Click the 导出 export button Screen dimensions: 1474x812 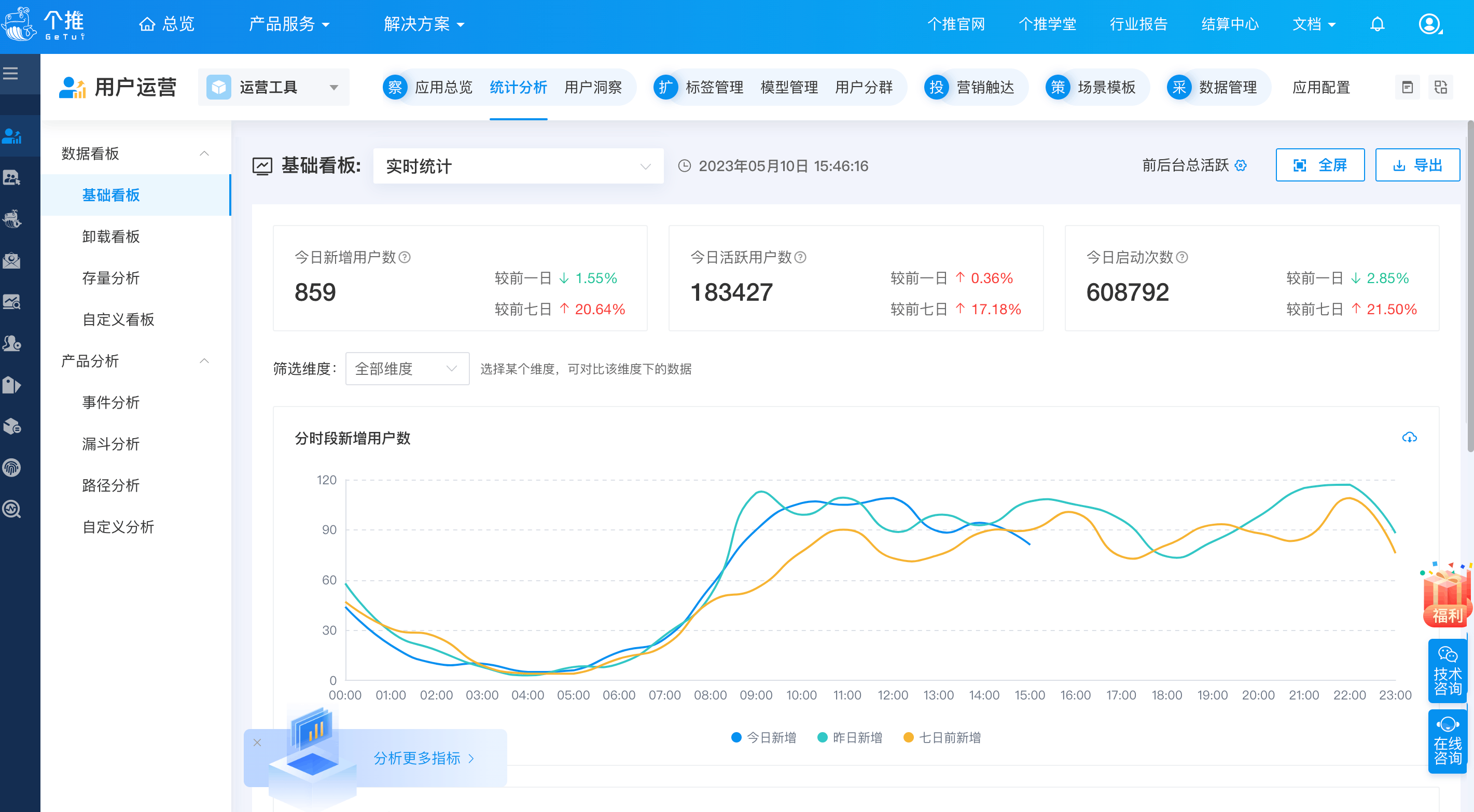click(1417, 165)
